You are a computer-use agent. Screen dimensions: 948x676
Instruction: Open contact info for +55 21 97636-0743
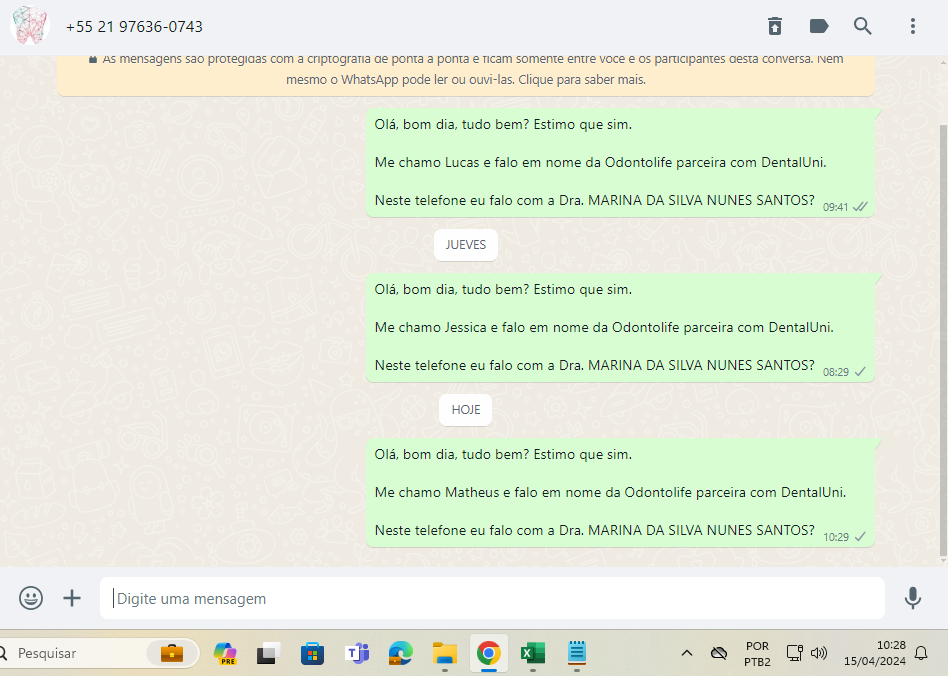pyautogui.click(x=134, y=27)
